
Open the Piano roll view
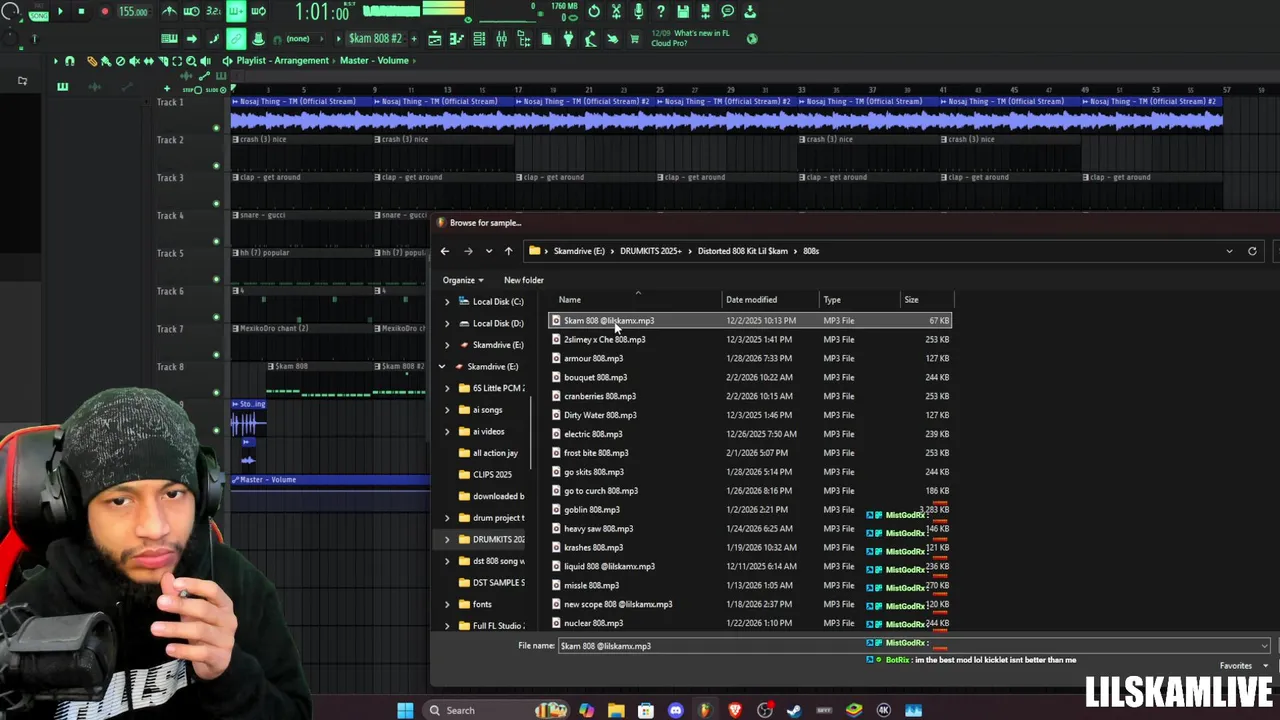coord(456,39)
